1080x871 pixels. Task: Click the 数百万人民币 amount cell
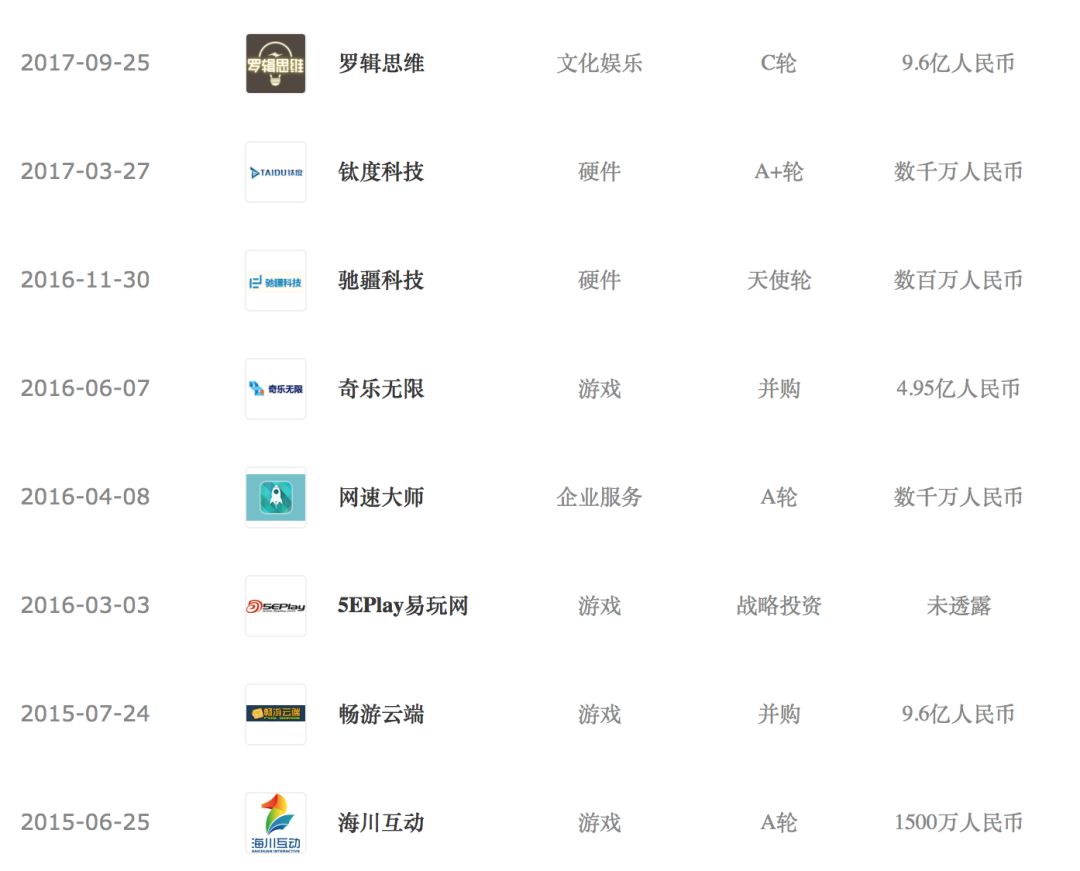coord(958,280)
